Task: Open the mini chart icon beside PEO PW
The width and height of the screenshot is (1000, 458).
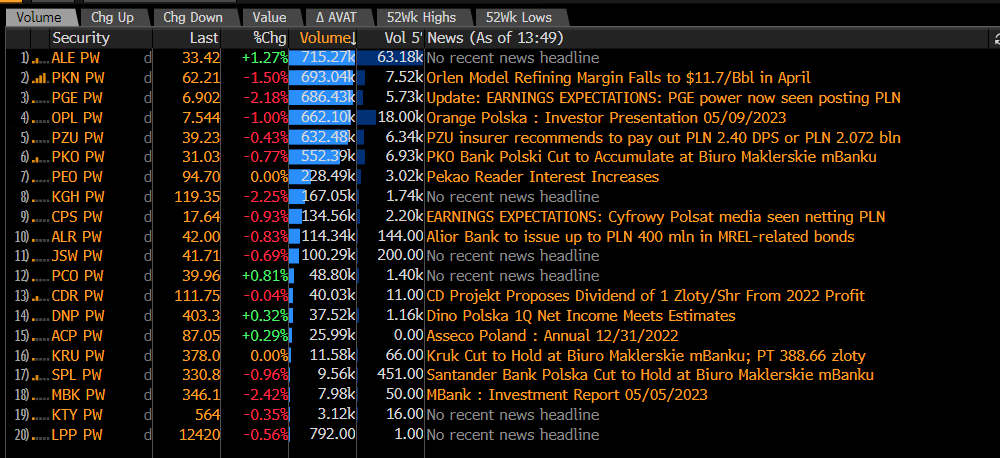Action: [x=40, y=177]
